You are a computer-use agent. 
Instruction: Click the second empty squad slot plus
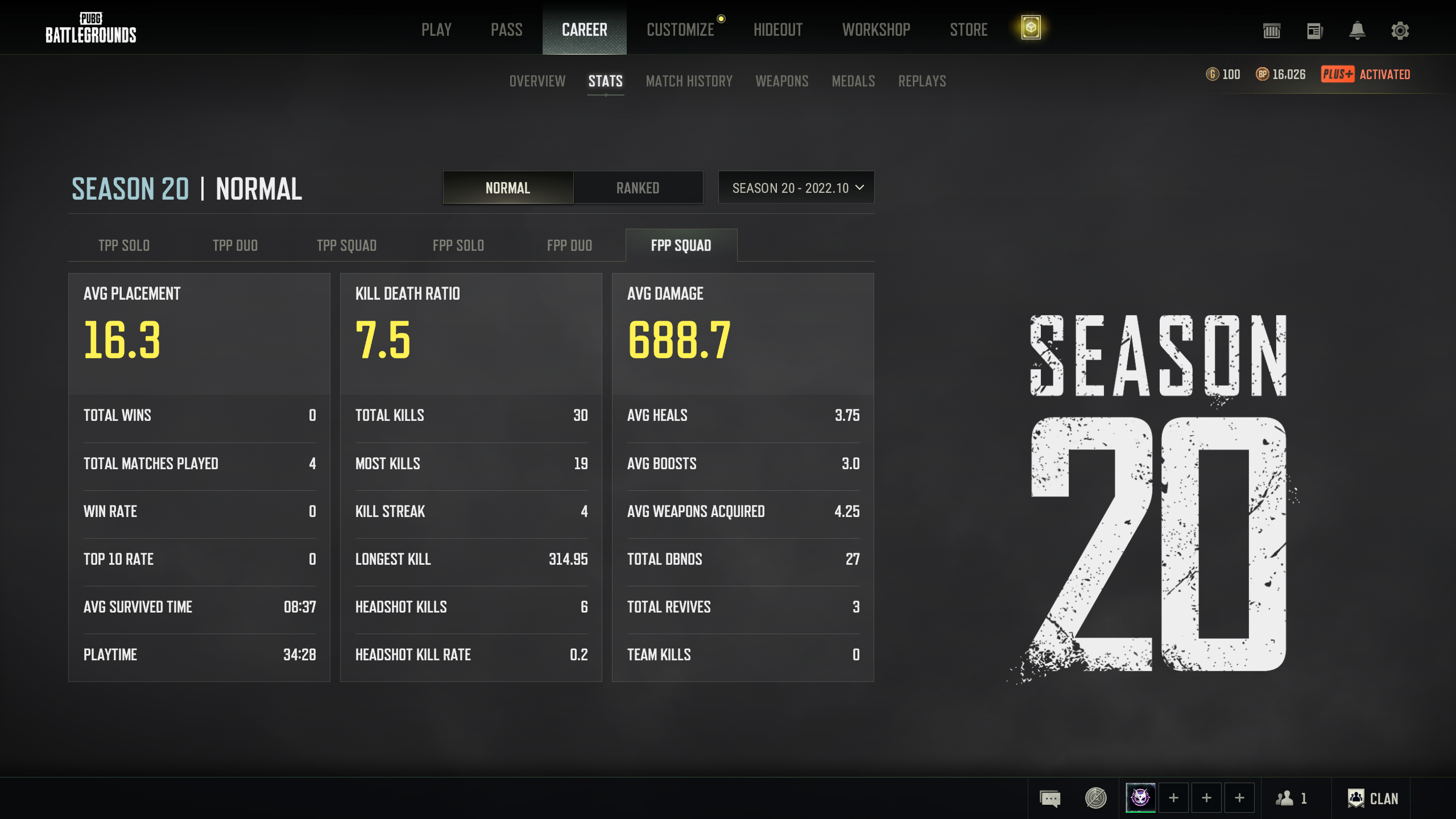1206,798
